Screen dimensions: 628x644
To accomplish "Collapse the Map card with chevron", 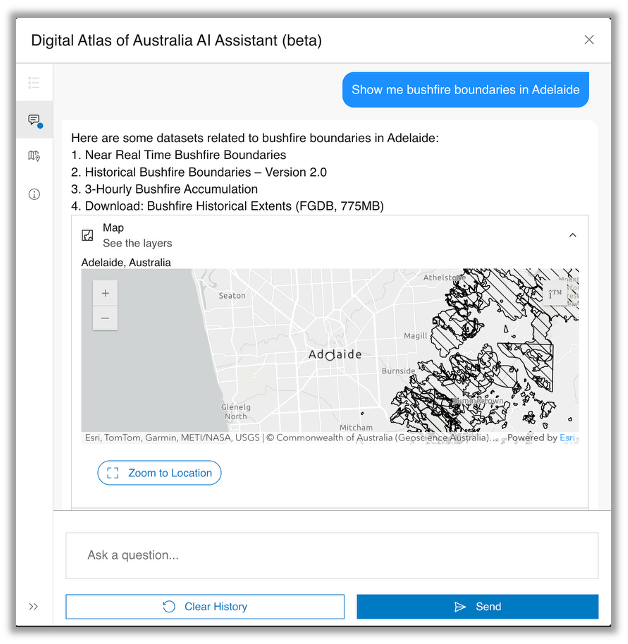I will click(572, 235).
